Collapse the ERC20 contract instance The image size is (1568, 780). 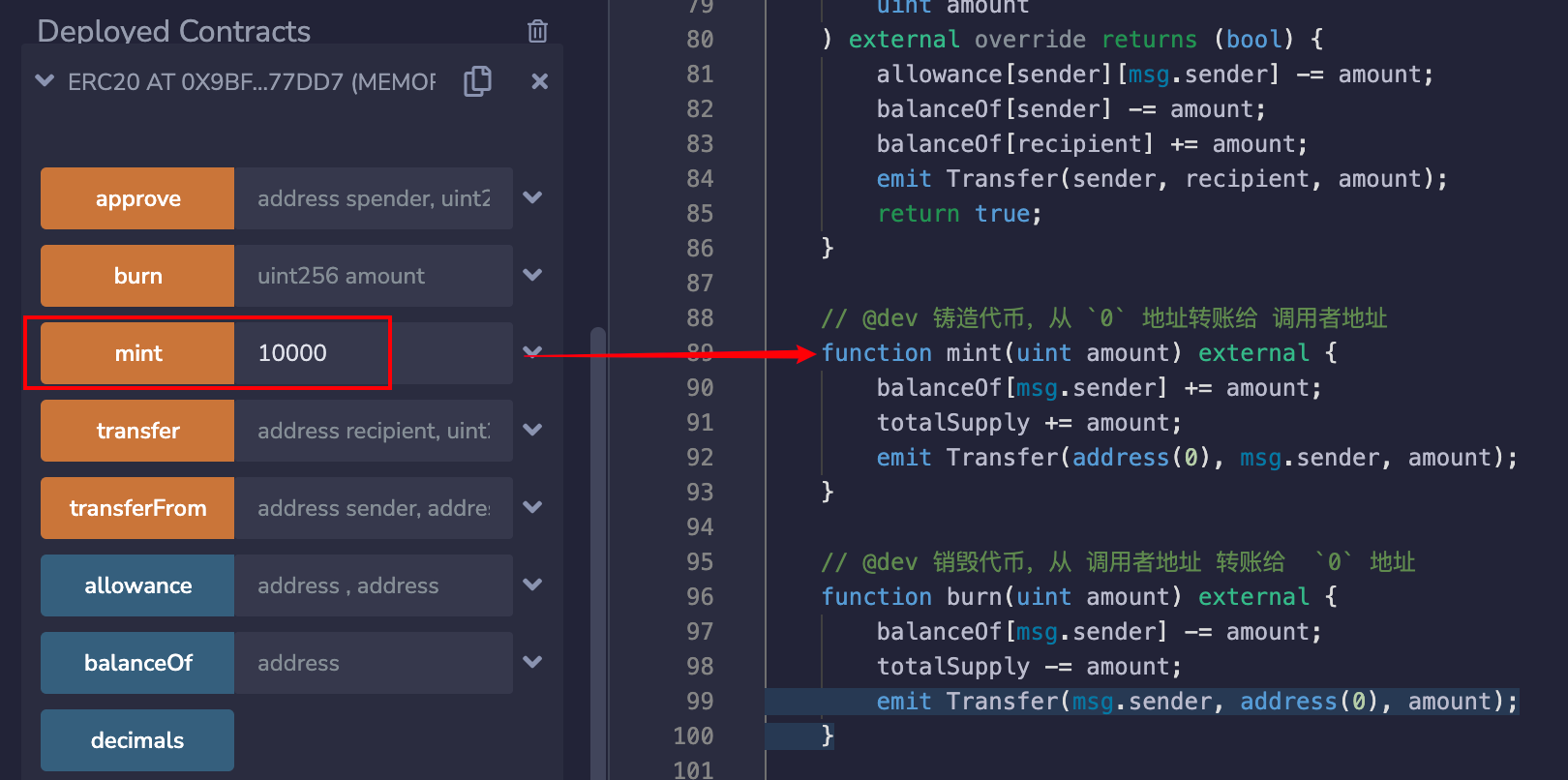[45, 81]
